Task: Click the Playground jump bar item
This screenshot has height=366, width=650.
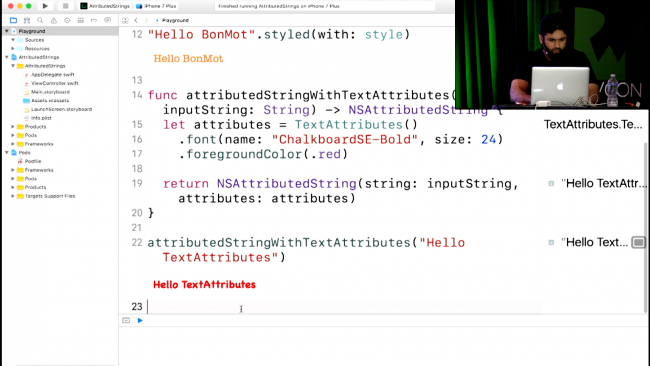Action: point(172,20)
